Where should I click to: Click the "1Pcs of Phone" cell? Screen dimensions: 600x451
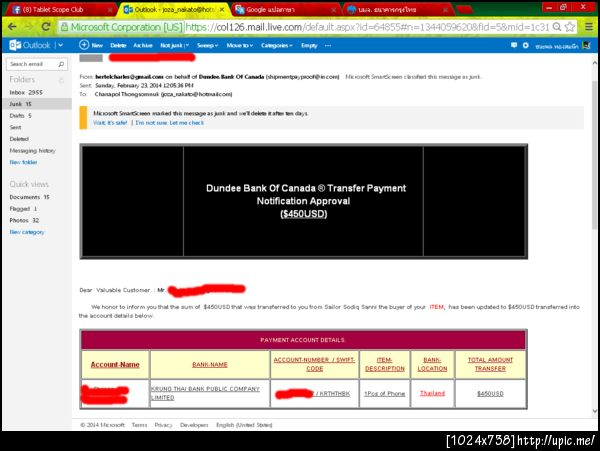385,394
